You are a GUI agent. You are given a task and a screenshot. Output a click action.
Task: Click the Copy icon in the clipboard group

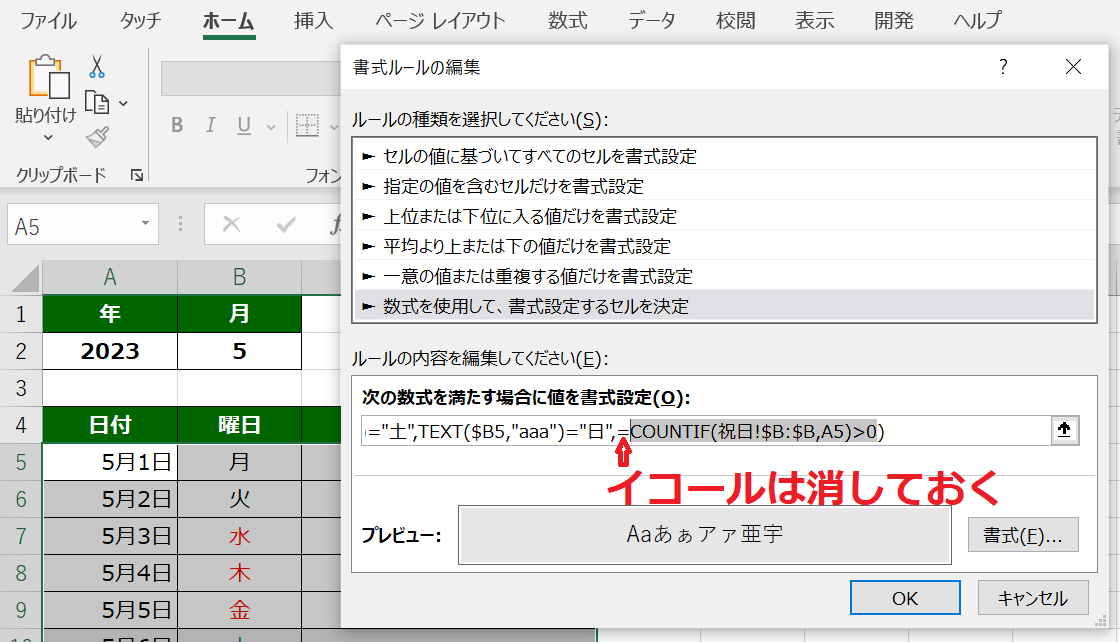coord(97,102)
